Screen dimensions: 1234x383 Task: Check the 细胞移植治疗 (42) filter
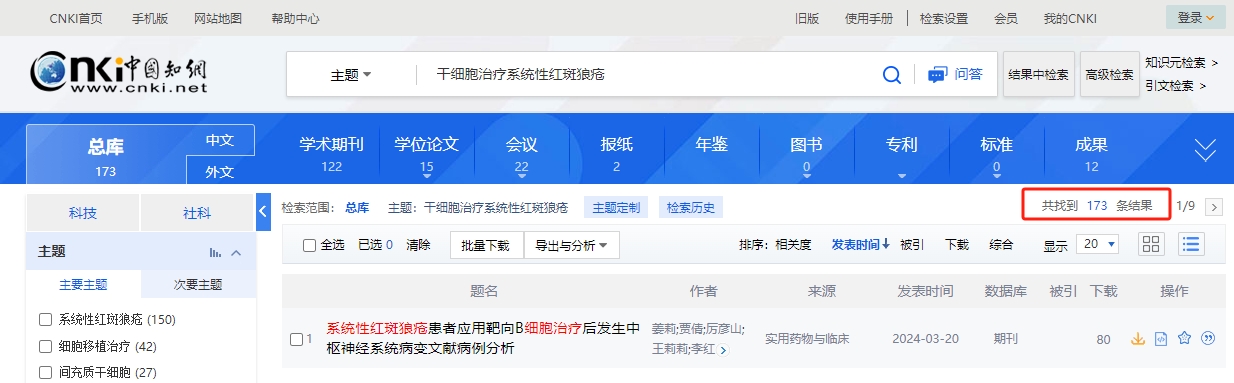tap(45, 347)
